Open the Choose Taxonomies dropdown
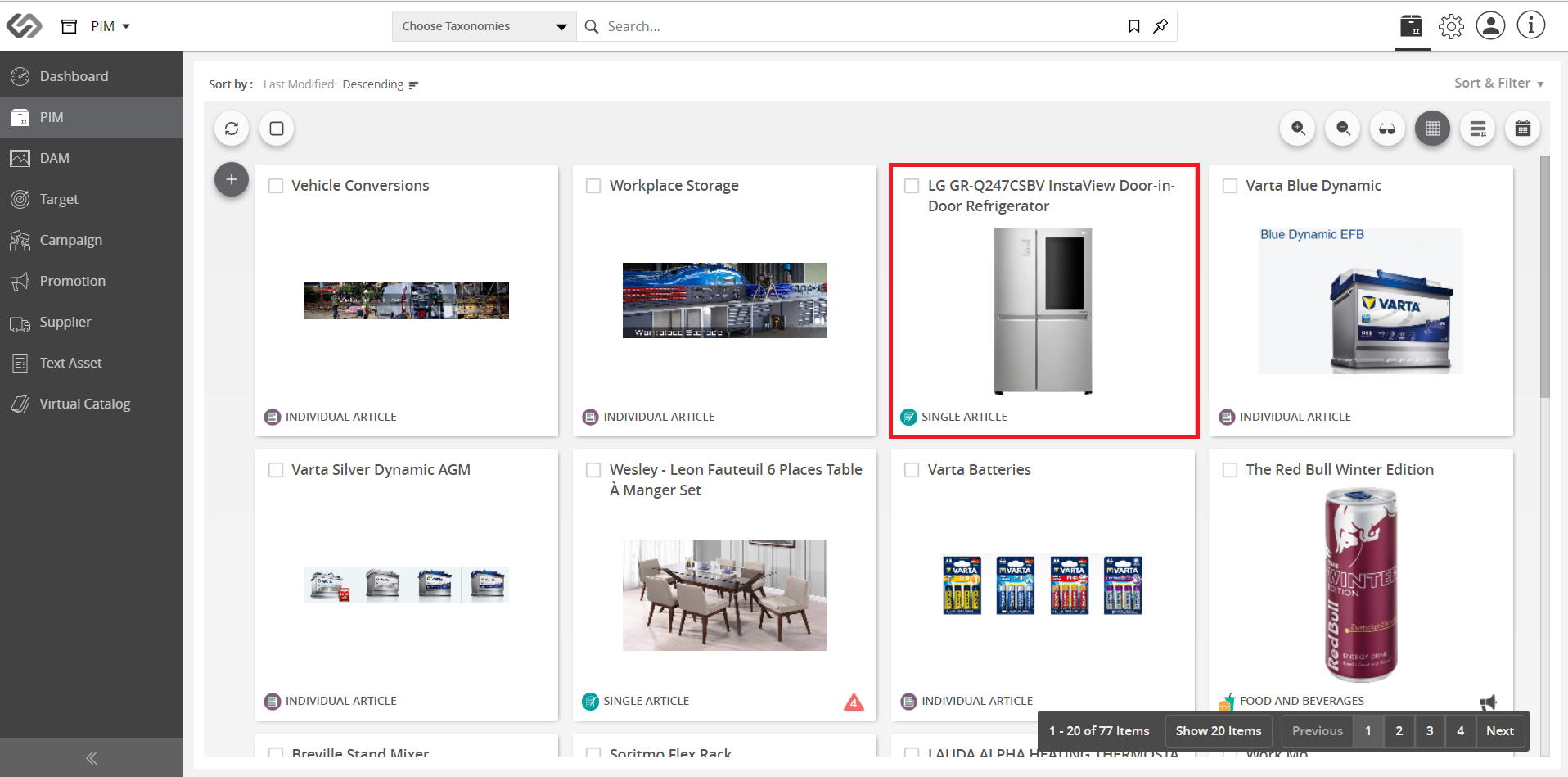This screenshot has width=1568, height=777. [484, 26]
